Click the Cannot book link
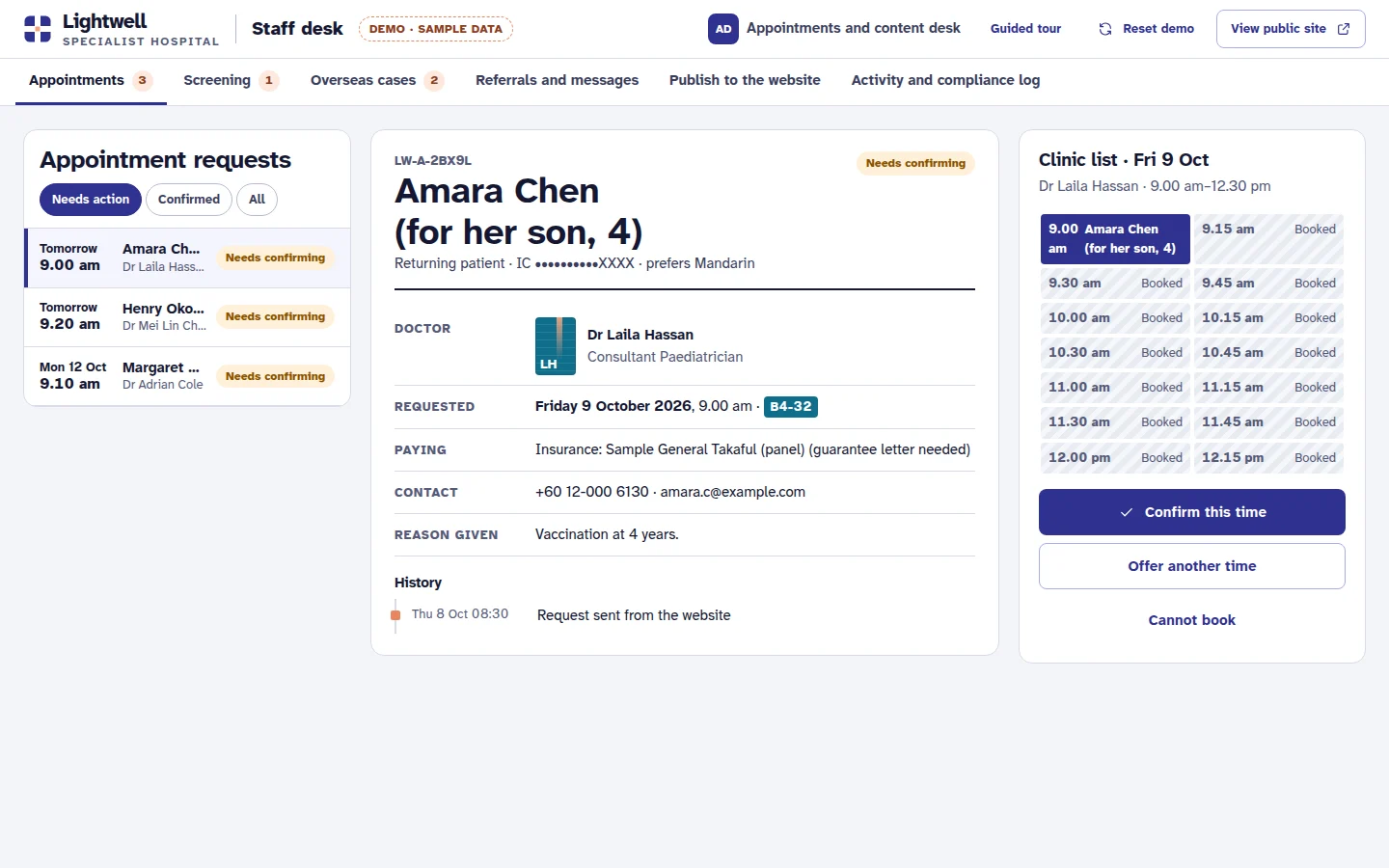 point(1192,620)
